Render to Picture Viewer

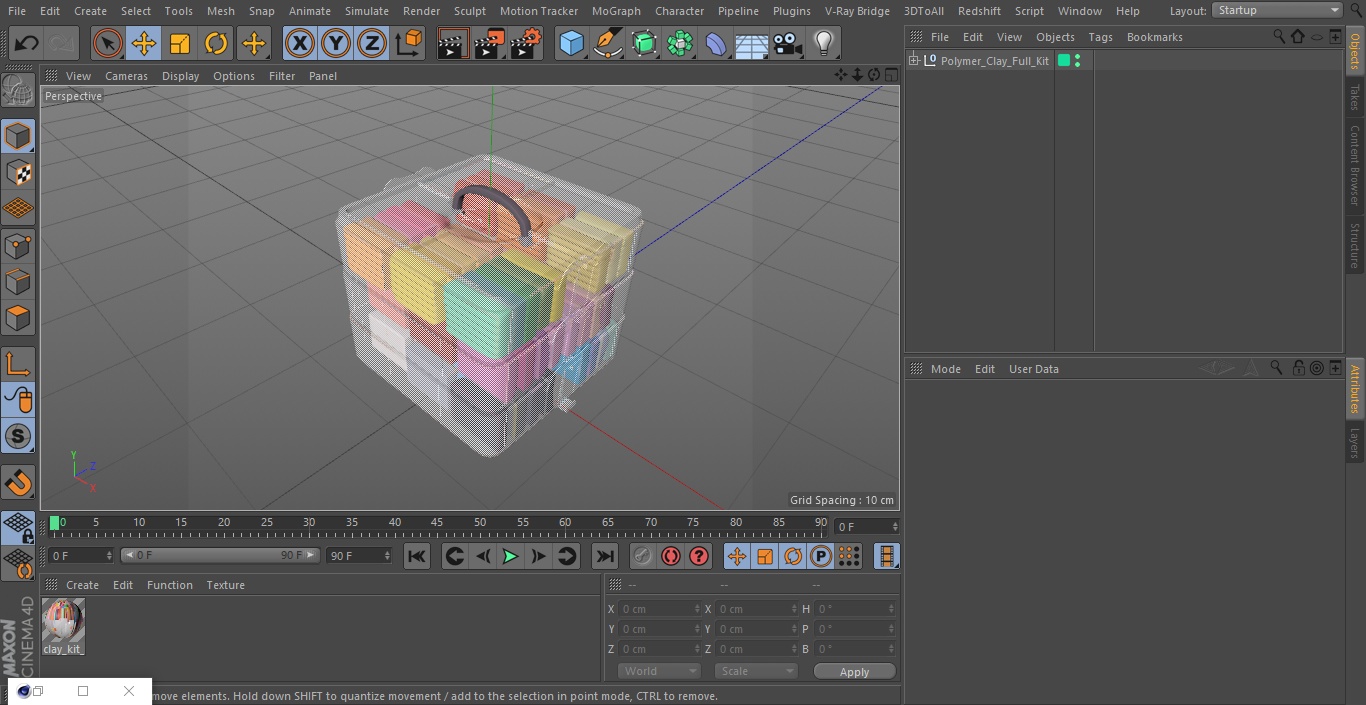pos(489,44)
